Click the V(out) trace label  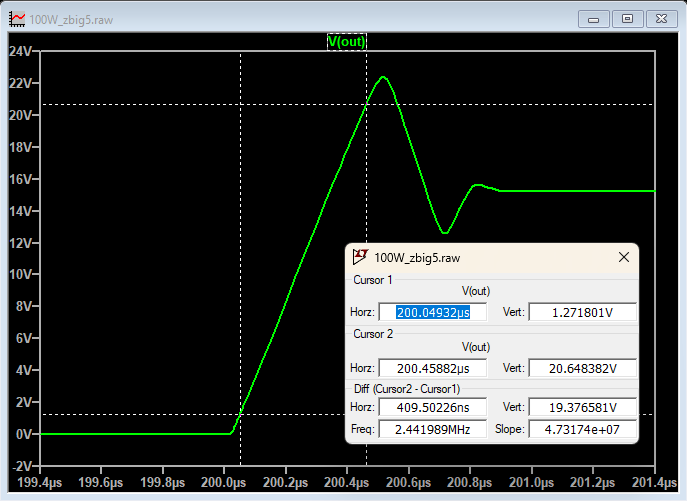click(x=347, y=42)
